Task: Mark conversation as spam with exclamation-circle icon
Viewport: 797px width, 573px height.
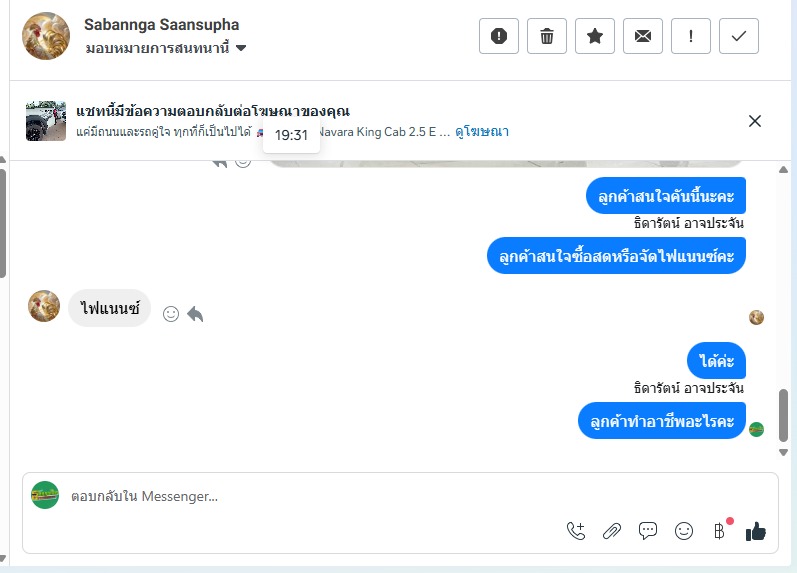Action: 499,36
